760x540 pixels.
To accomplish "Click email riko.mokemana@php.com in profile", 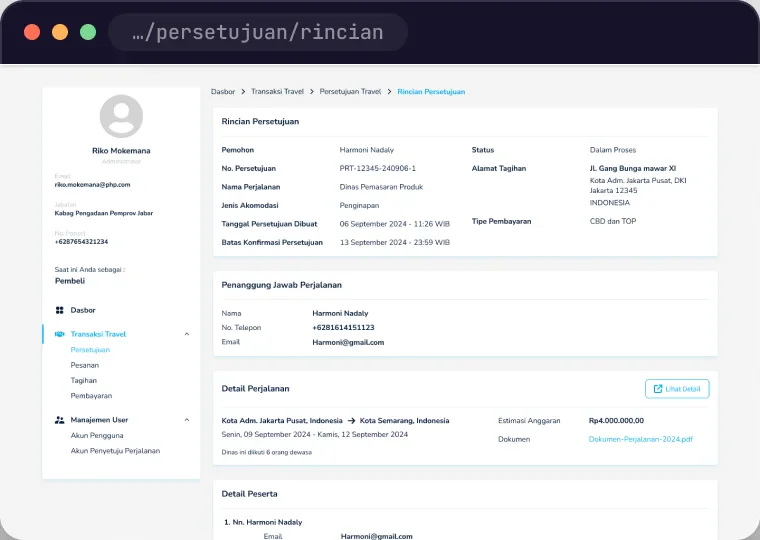I will click(x=93, y=185).
